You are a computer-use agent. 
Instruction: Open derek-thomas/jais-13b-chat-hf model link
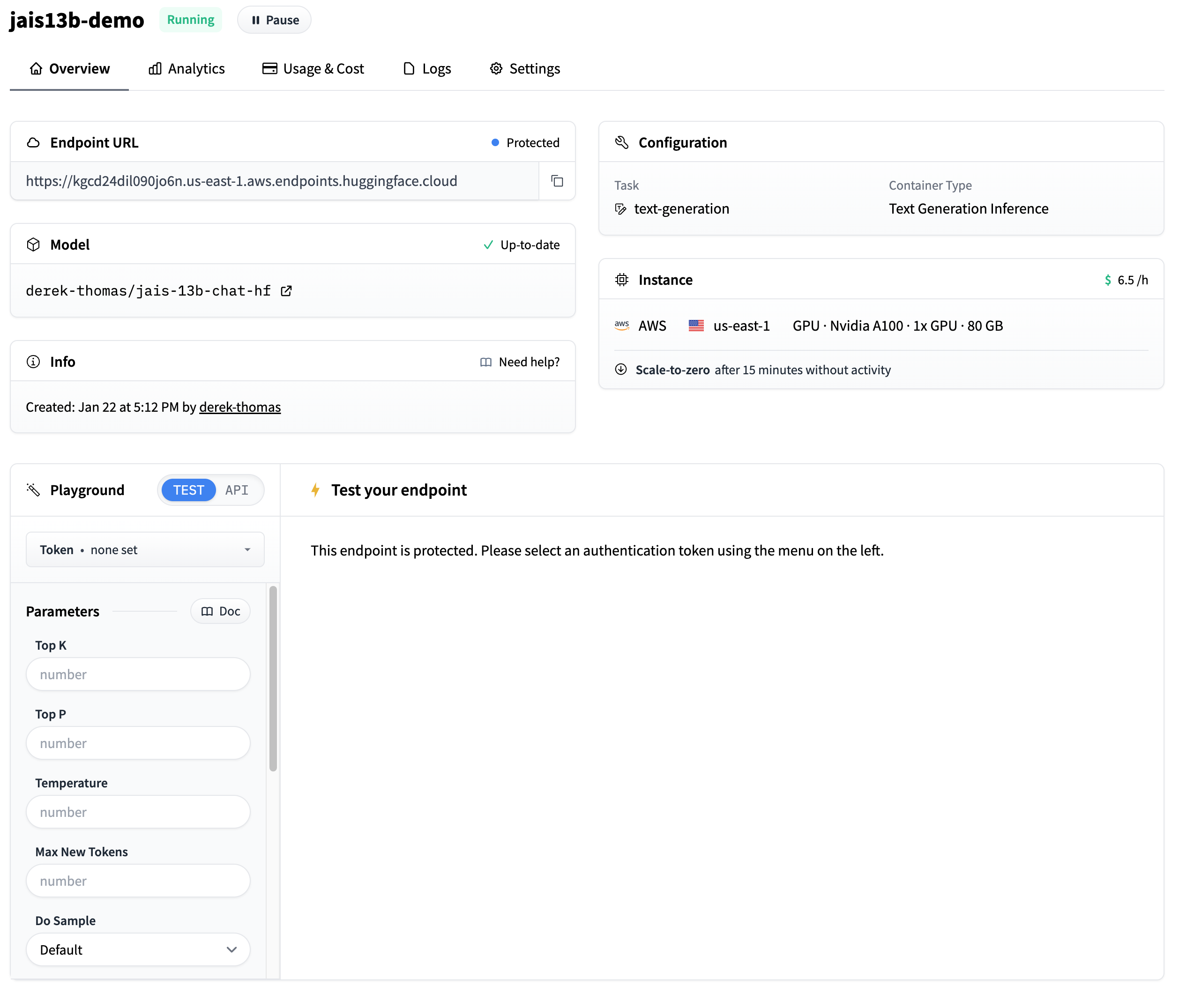149,291
